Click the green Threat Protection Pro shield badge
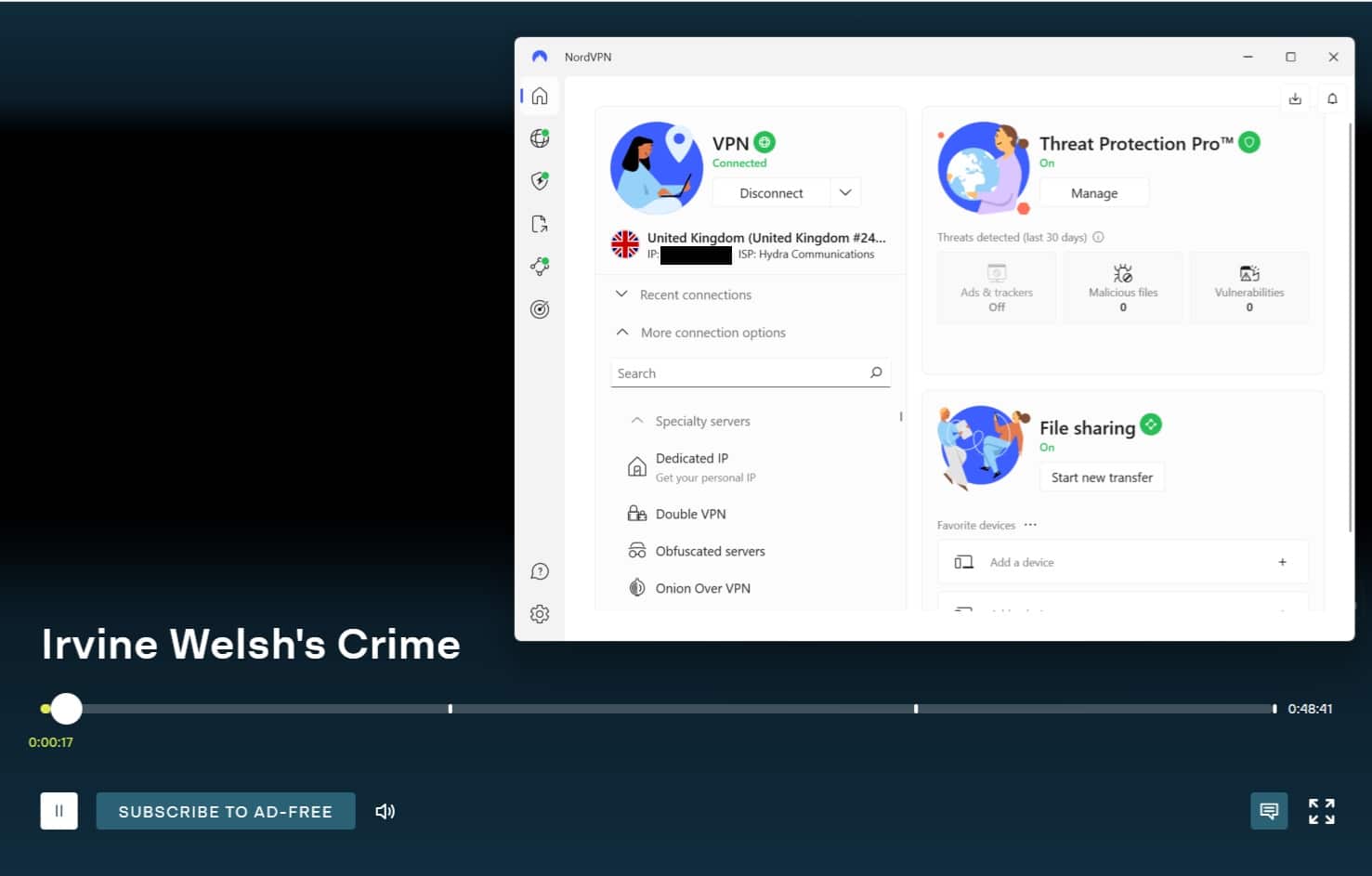Image resolution: width=1372 pixels, height=876 pixels. [x=1249, y=142]
